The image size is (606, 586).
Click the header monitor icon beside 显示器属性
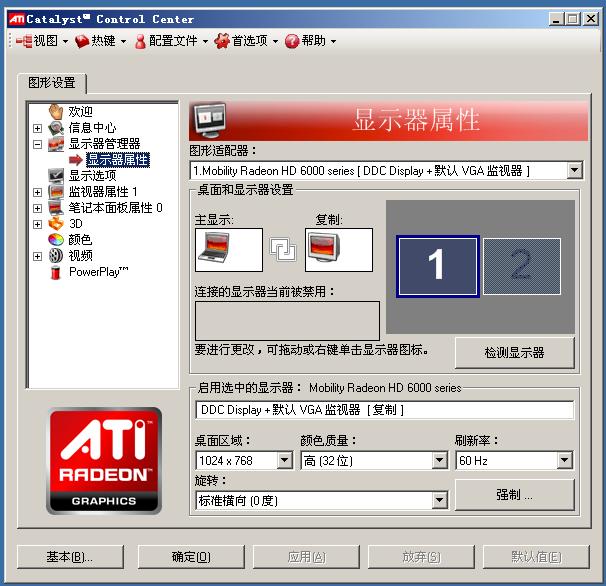(x=210, y=120)
